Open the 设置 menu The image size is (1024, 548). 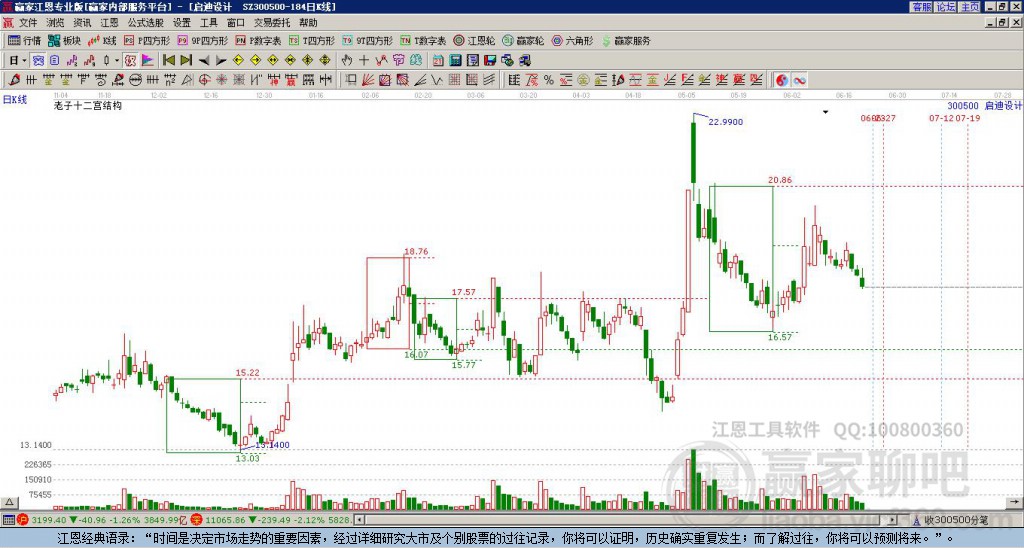[x=182, y=23]
